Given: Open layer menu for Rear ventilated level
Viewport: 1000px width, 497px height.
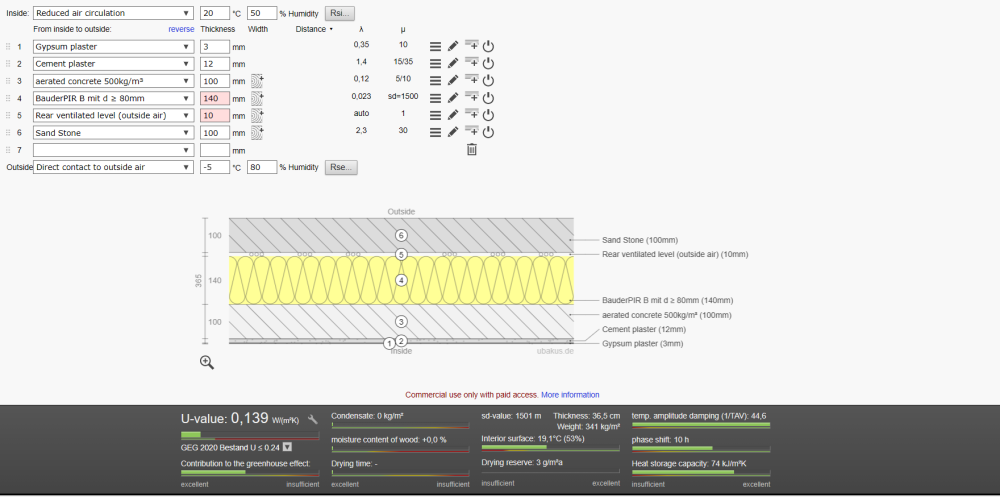Looking at the screenshot, I should tap(435, 115).
